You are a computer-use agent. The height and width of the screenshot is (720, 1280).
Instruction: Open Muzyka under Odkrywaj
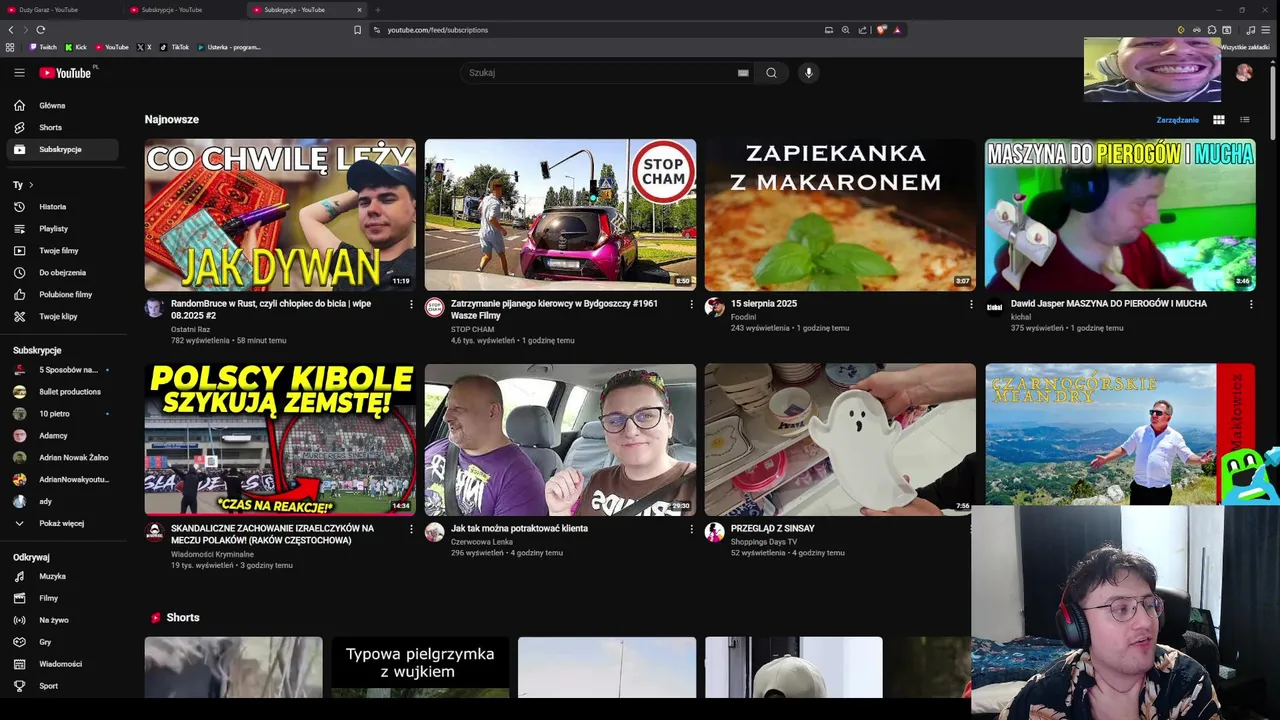click(64, 576)
